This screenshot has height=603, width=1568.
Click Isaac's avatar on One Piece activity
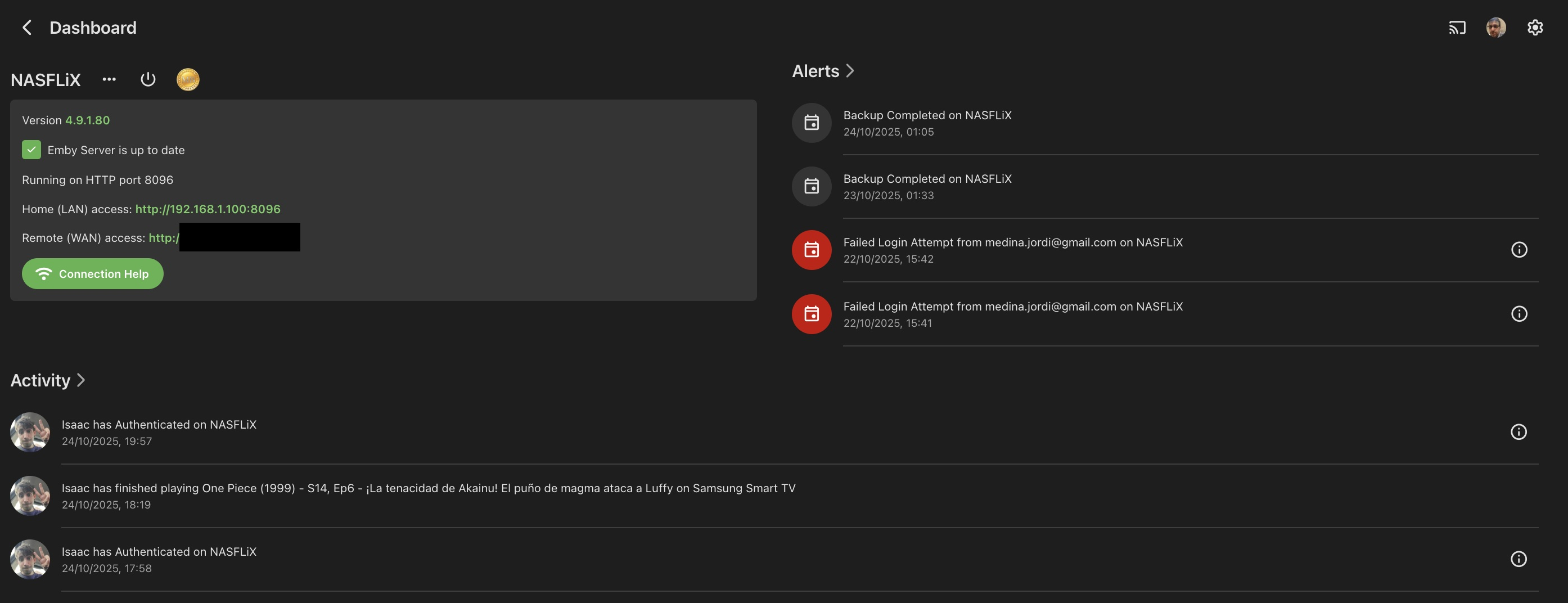pos(30,495)
